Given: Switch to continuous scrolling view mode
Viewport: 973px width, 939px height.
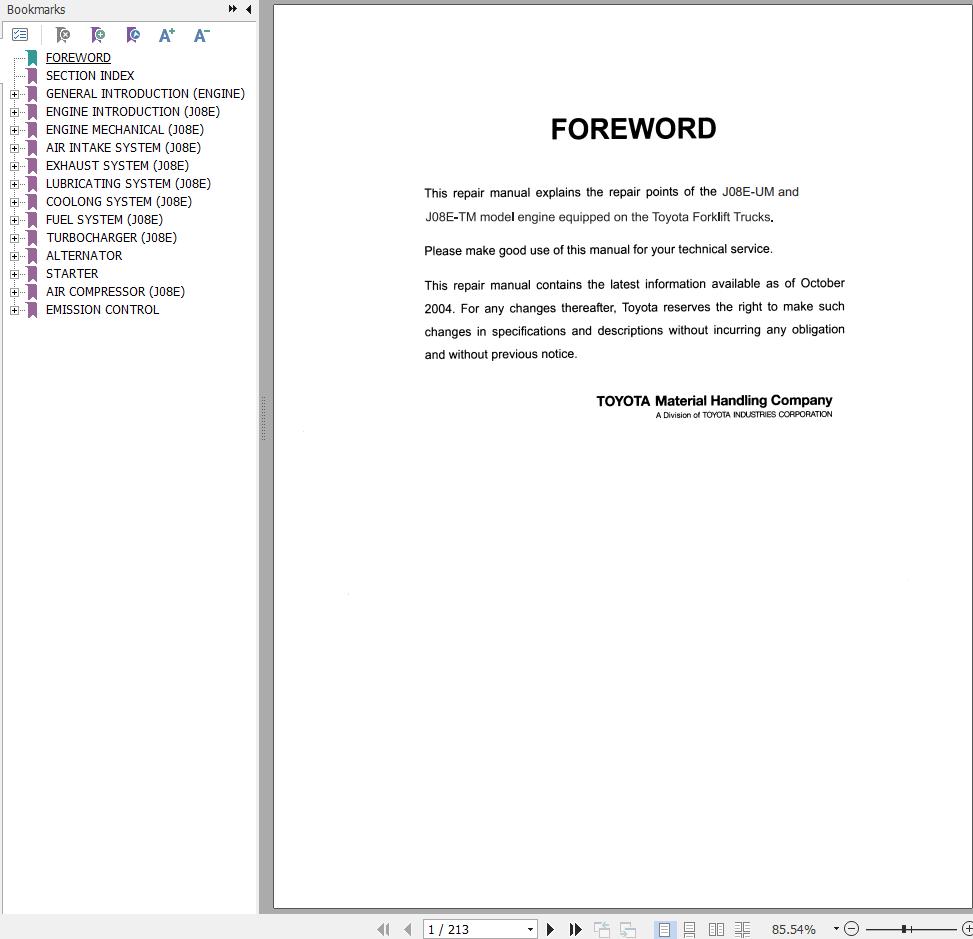Looking at the screenshot, I should click(690, 929).
